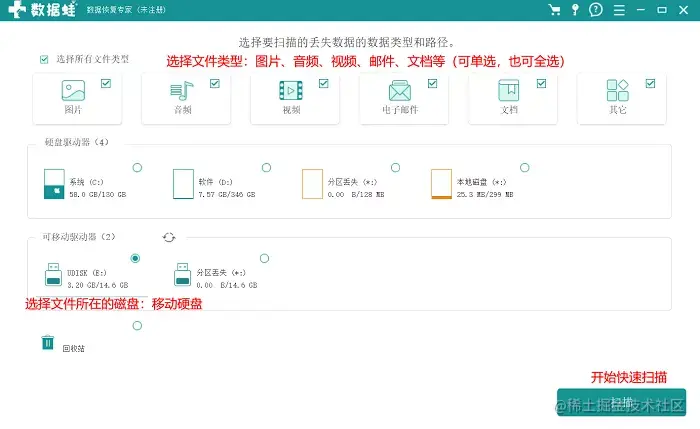
Task: Click the 分区丢失 14.6 GB USB icon
Action: (183, 274)
